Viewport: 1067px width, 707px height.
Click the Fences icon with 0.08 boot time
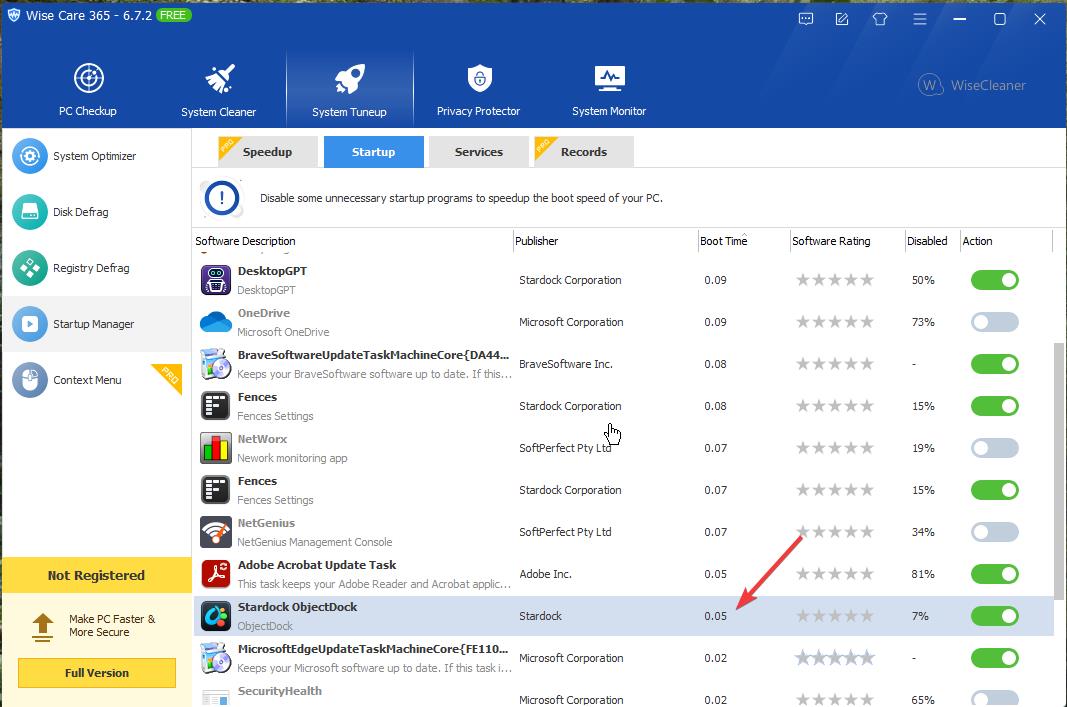pos(216,406)
